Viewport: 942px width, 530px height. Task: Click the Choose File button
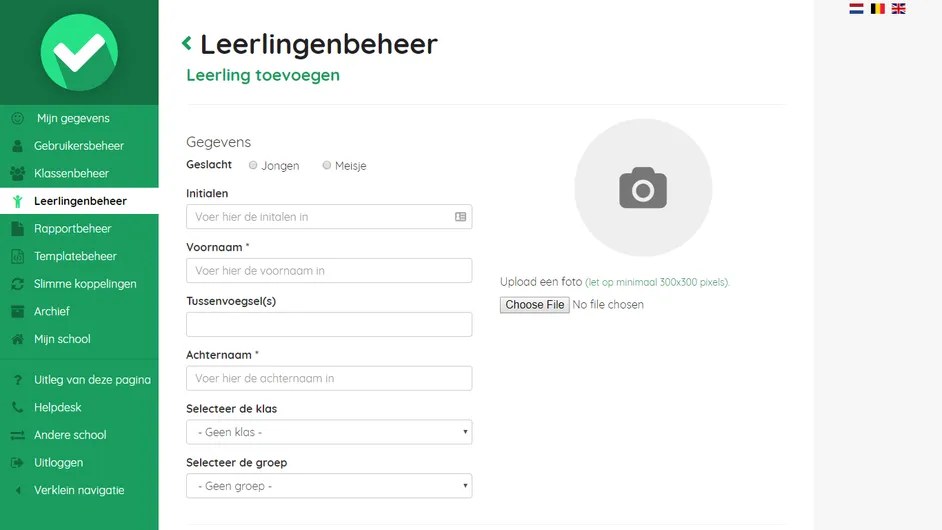535,305
